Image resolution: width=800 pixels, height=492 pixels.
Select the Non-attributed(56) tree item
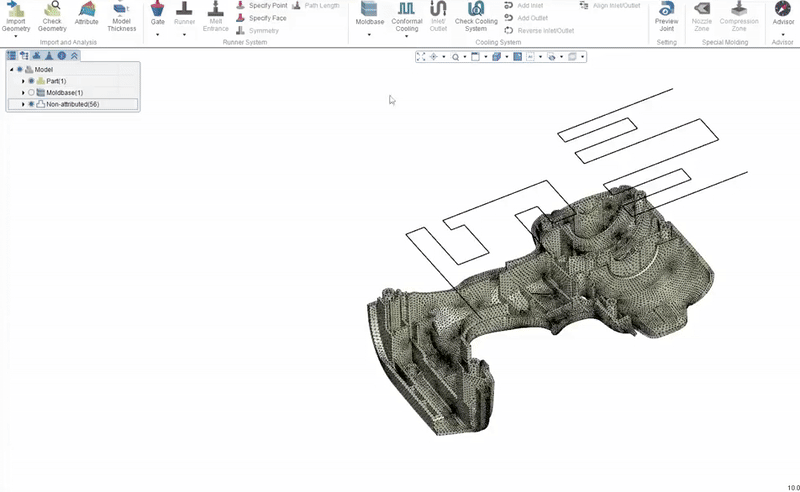(72, 104)
